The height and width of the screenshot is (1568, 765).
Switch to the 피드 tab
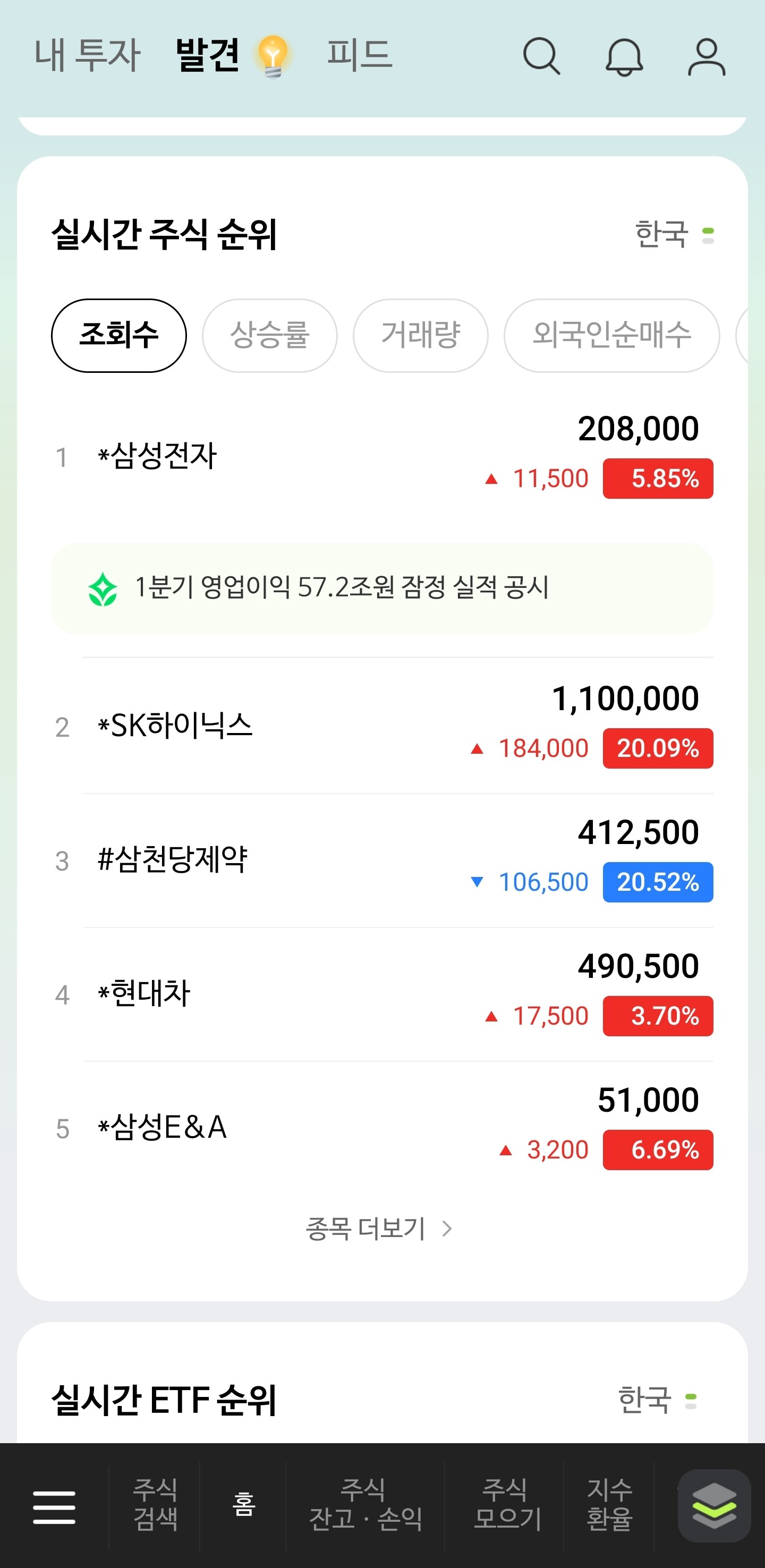pyautogui.click(x=360, y=55)
